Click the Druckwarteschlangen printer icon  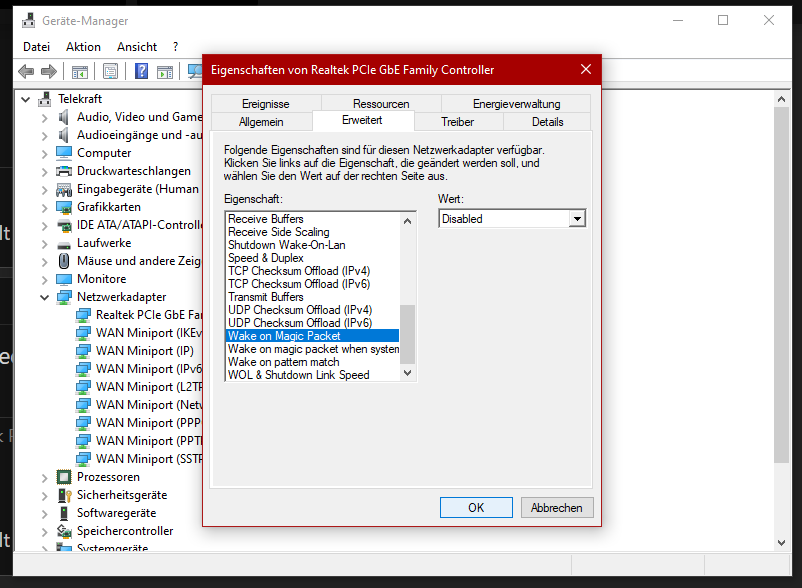click(x=64, y=171)
